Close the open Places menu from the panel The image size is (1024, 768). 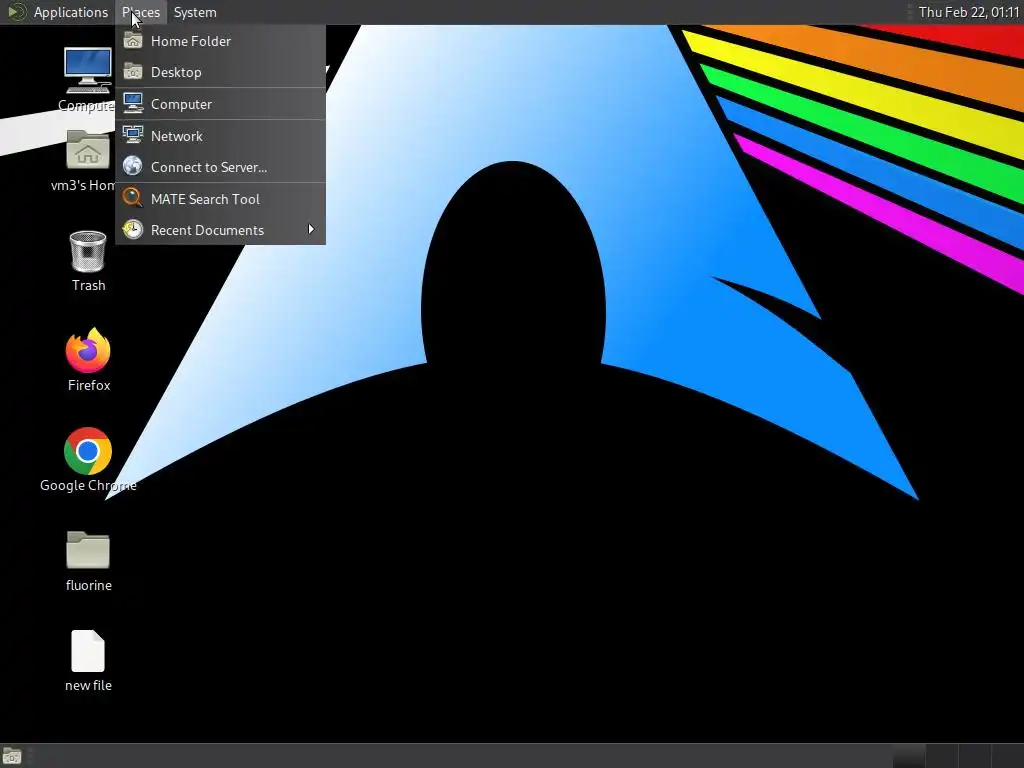141,12
